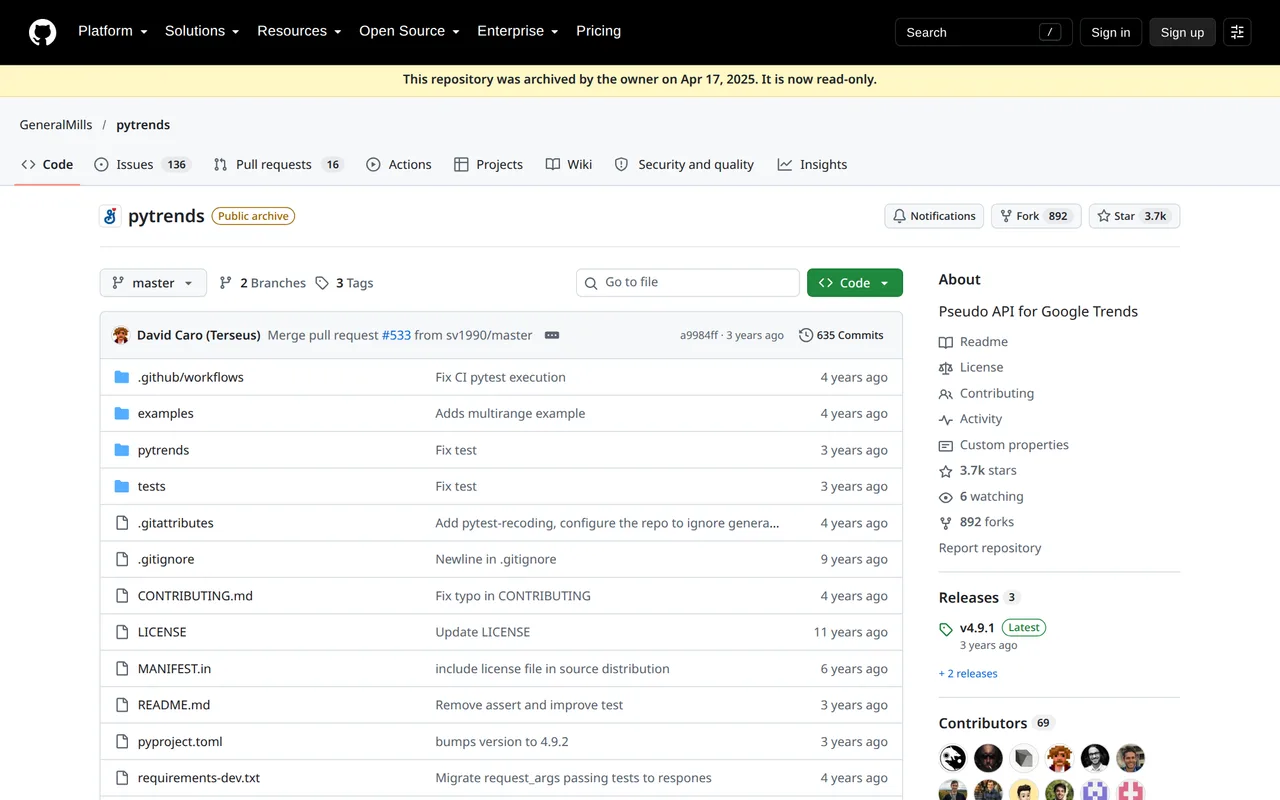Open the GeneralMills owner link
The height and width of the screenshot is (800, 1280).
click(56, 125)
